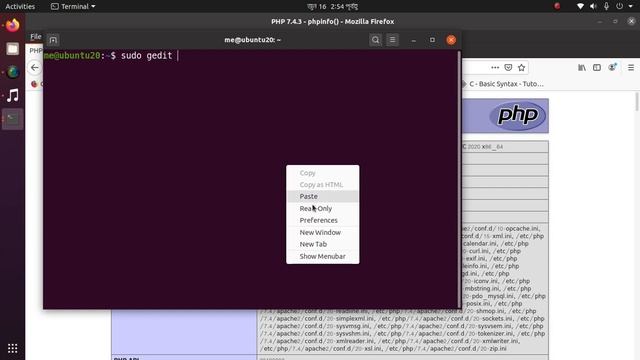Close the Firefox window

point(631,22)
